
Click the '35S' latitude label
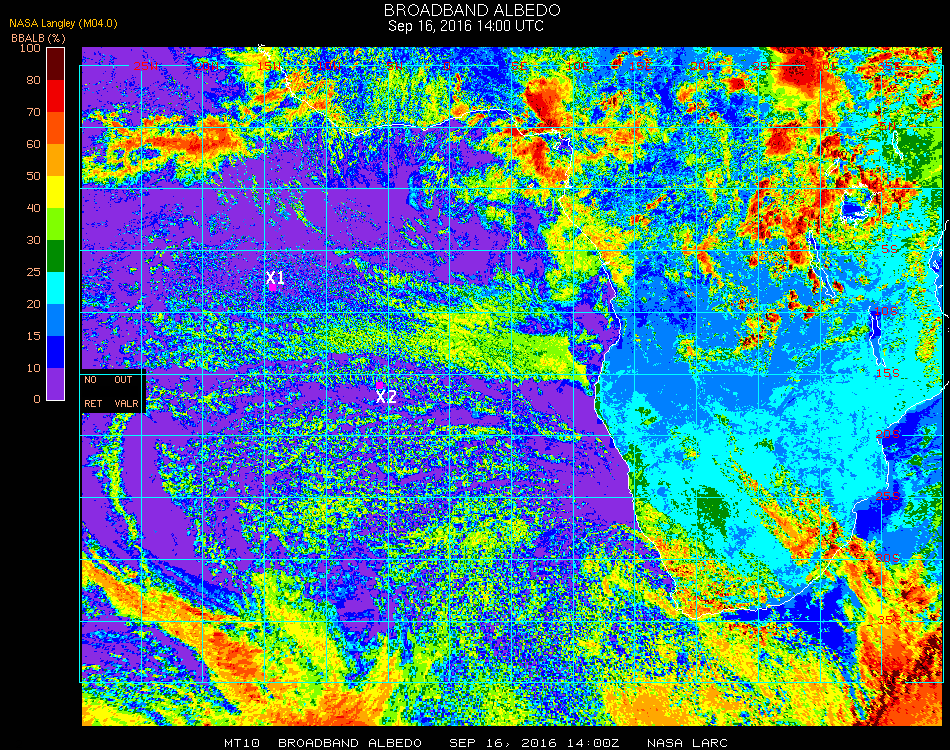[x=889, y=620]
